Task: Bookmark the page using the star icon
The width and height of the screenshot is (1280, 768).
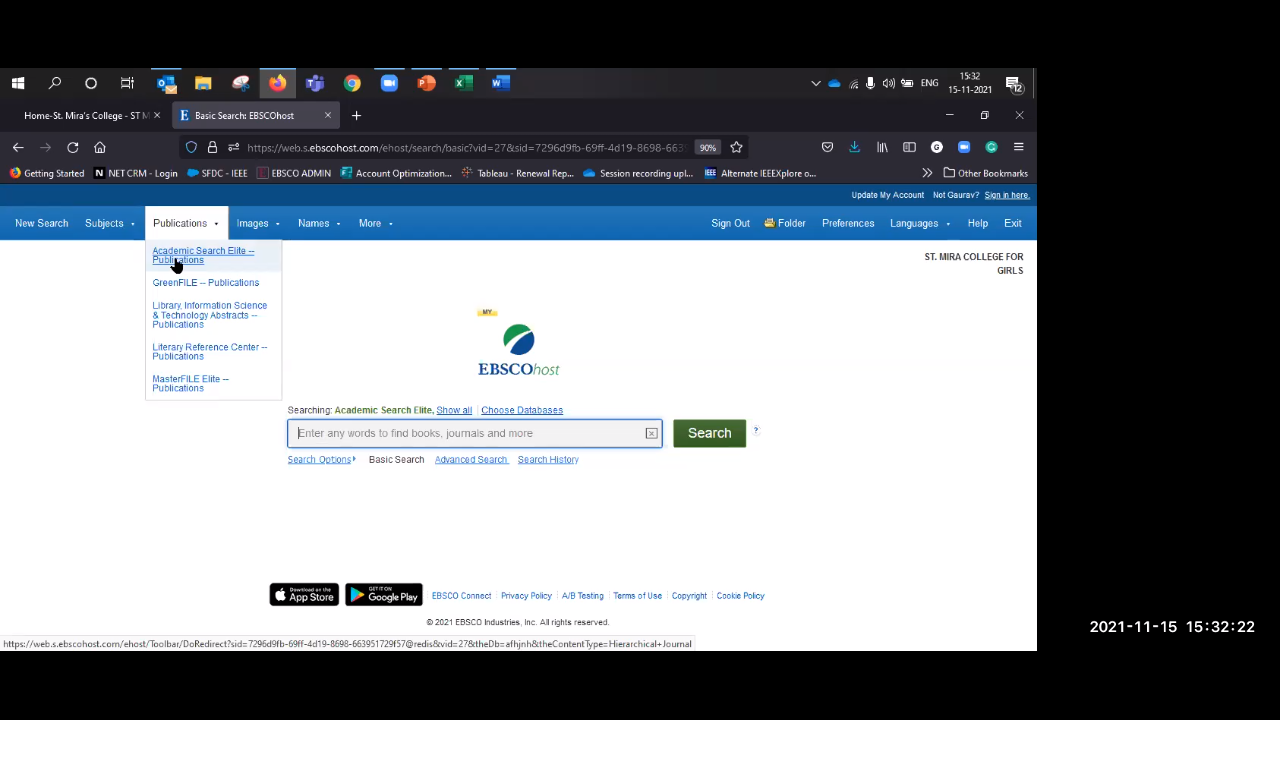Action: 736,147
